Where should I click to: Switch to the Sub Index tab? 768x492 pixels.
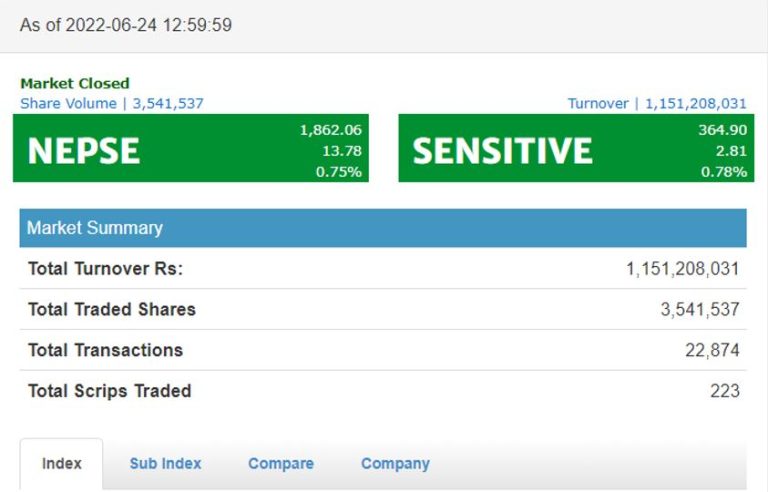tap(165, 464)
